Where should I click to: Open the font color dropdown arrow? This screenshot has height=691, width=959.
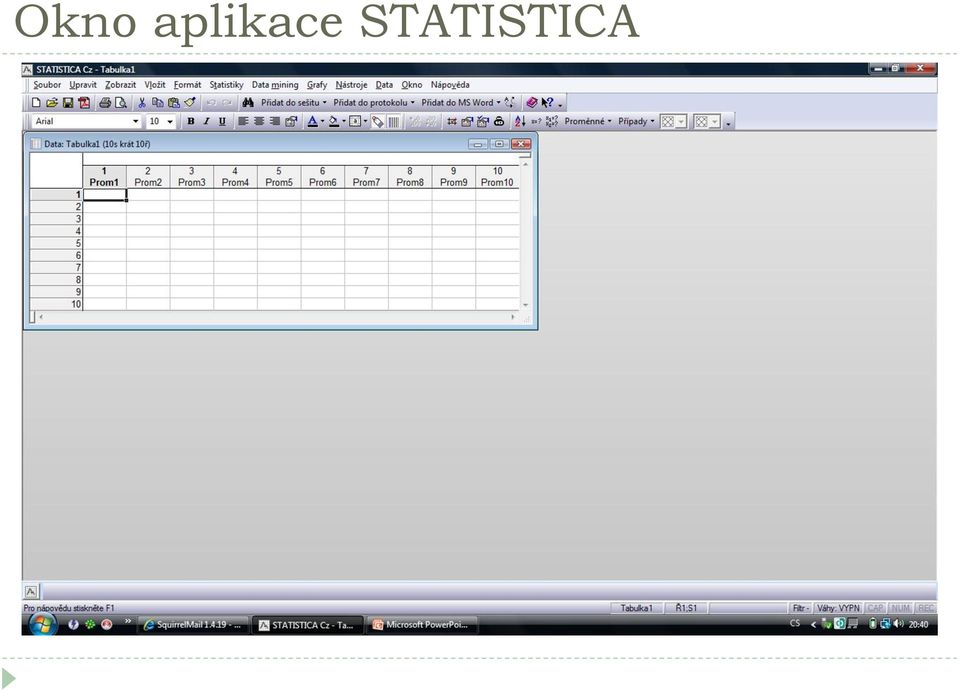click(x=322, y=122)
